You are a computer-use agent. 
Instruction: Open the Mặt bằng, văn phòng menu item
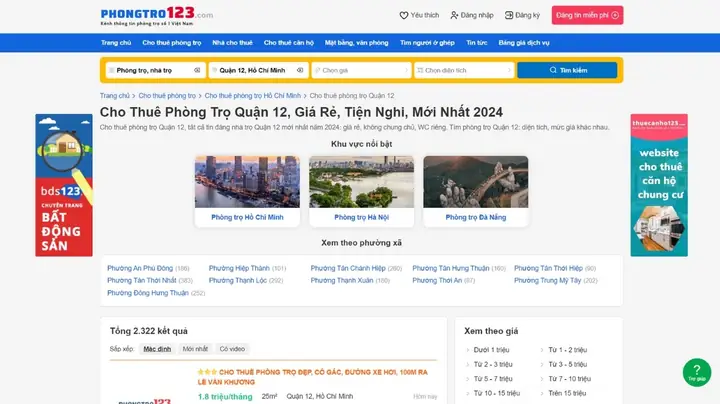(357, 43)
